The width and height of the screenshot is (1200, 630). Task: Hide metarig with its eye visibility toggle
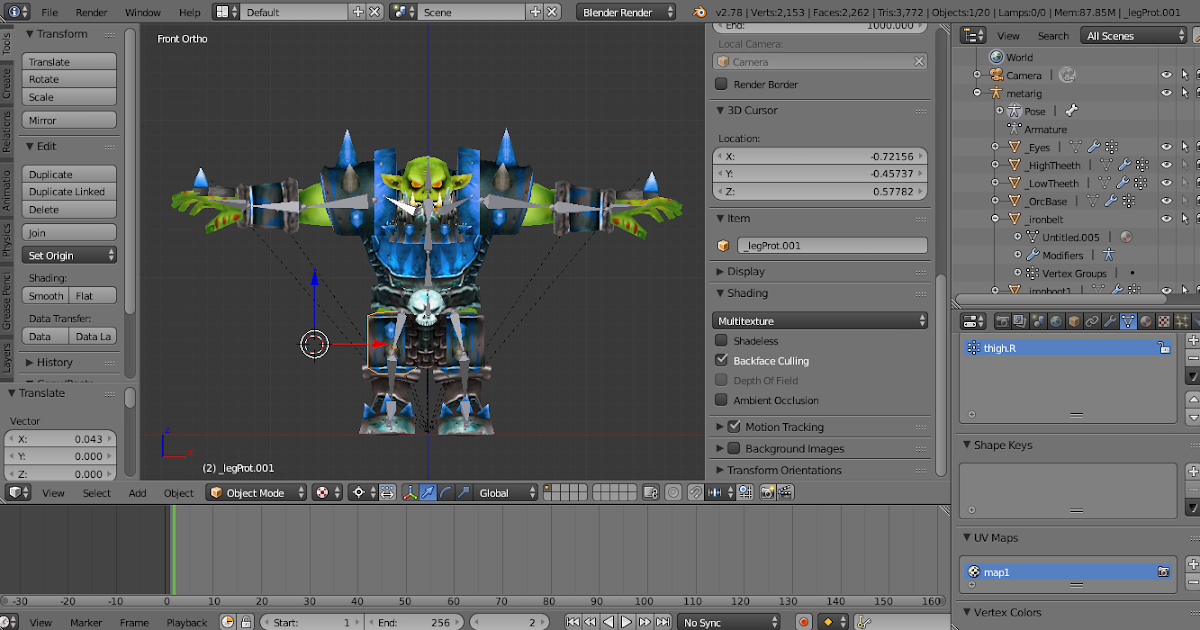1166,93
